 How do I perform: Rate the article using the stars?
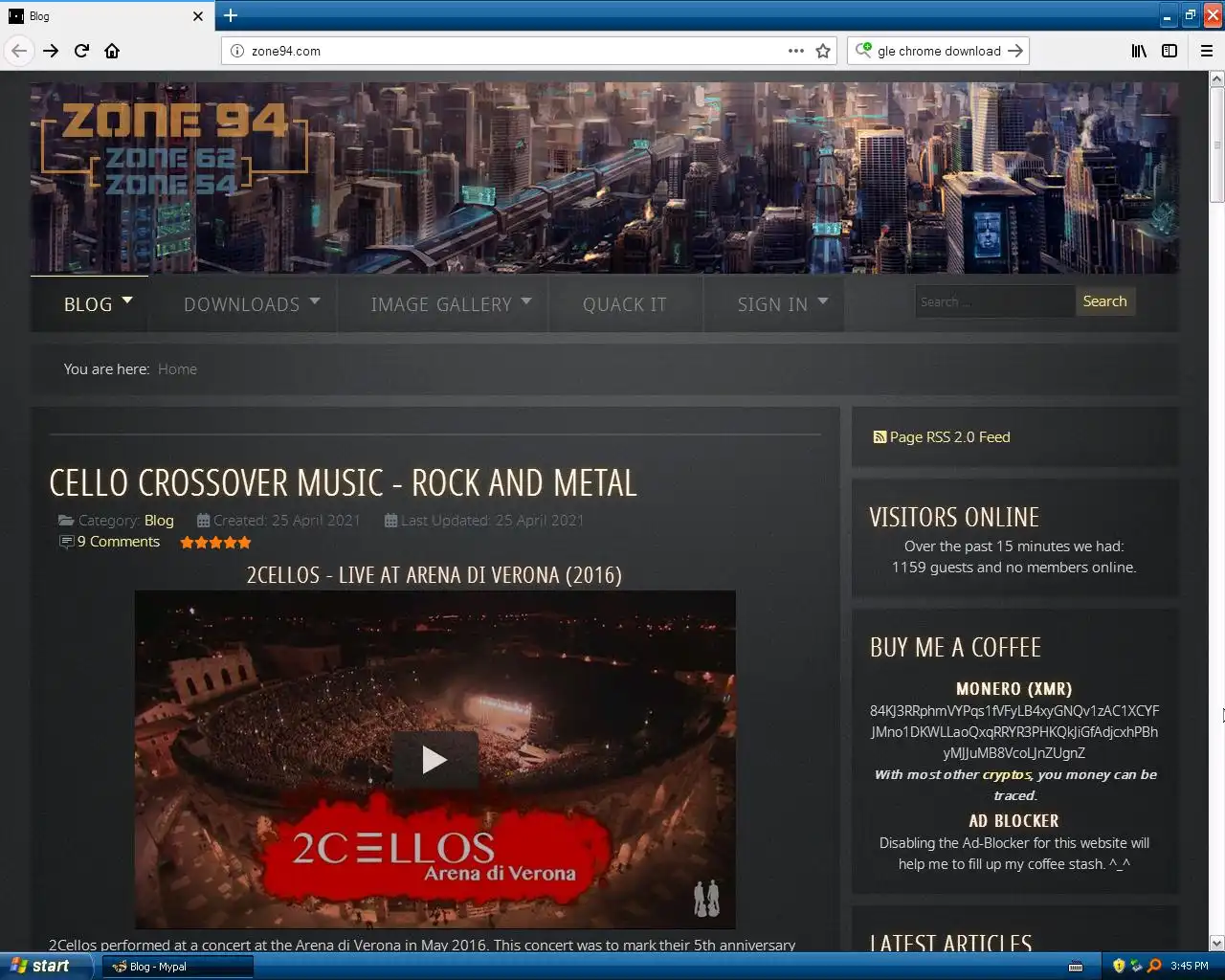pyautogui.click(x=215, y=543)
